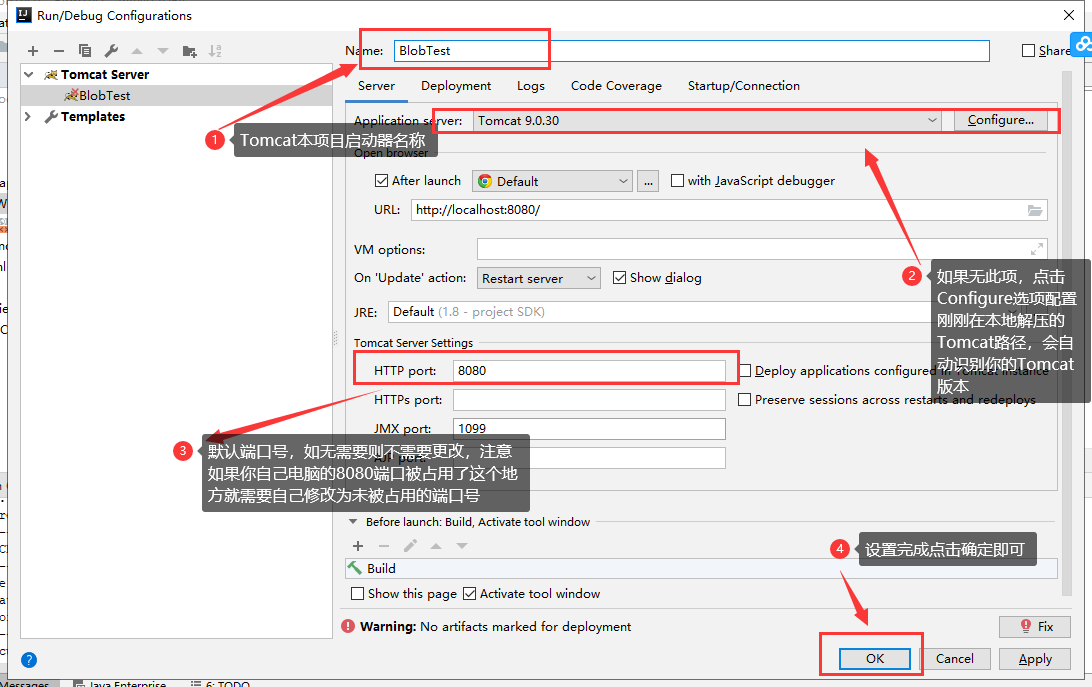Move configuration down arrow in toolbar

163,51
